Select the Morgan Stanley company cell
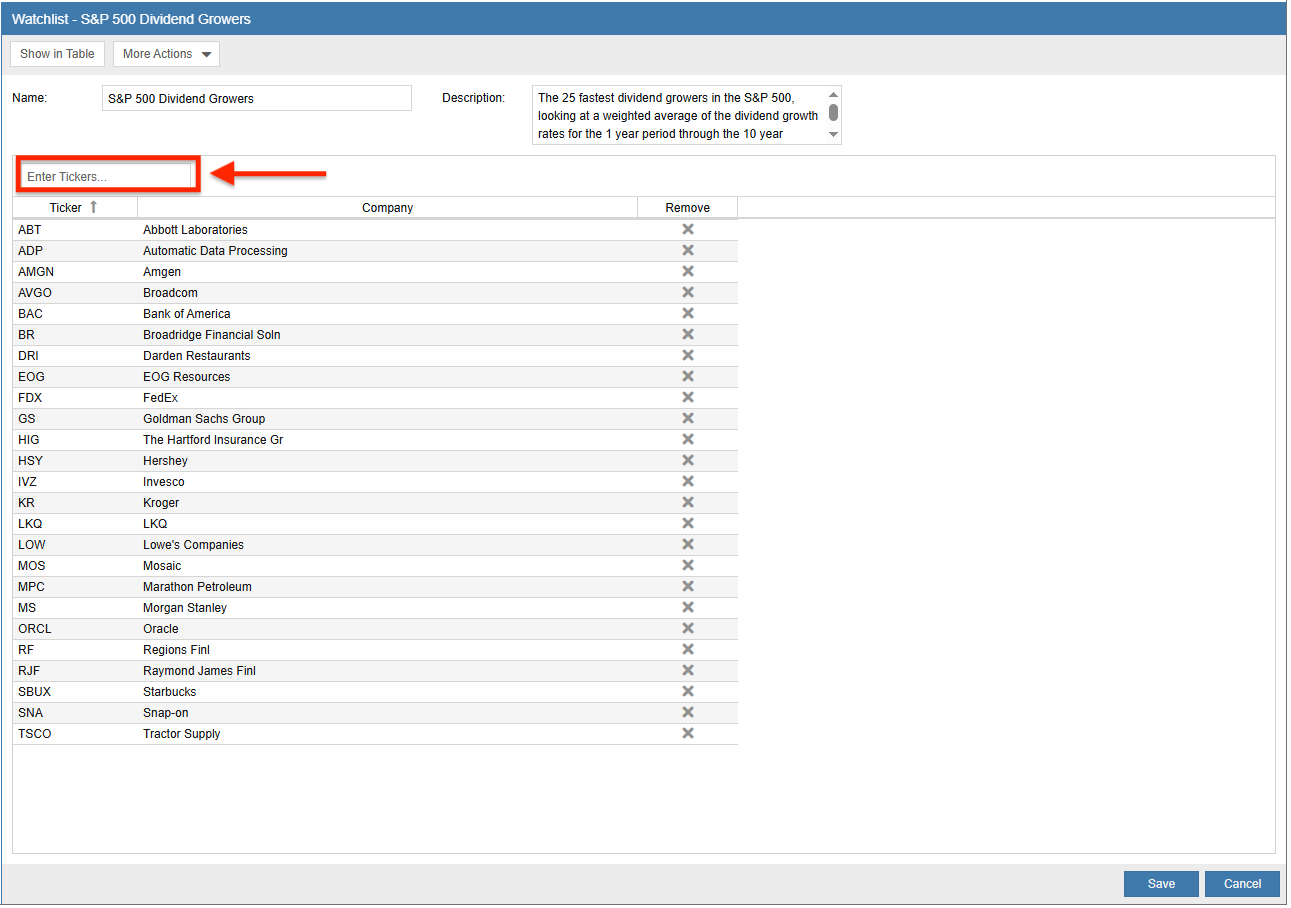The width and height of the screenshot is (1291, 908). (x=388, y=608)
